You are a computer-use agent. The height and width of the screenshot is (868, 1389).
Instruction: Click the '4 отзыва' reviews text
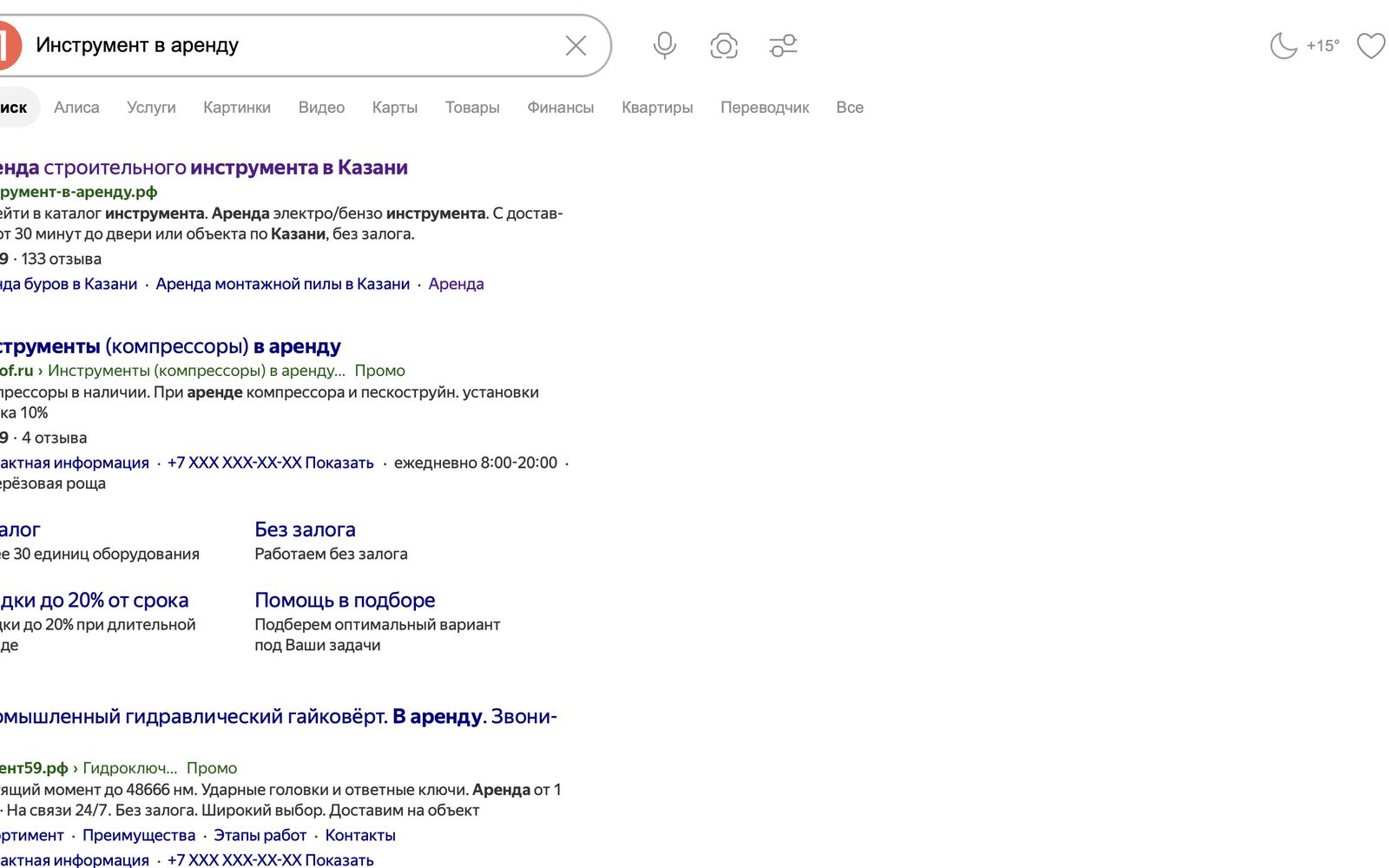pyautogui.click(x=55, y=437)
